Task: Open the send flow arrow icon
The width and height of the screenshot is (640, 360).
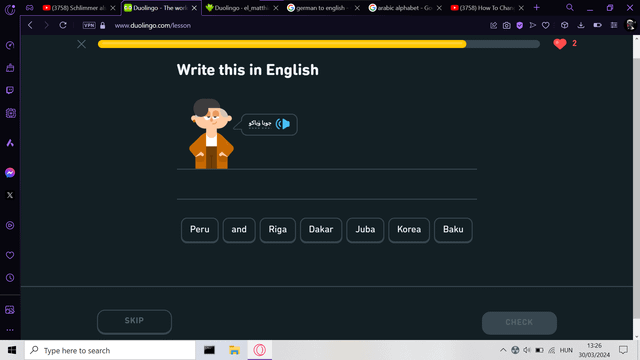Action: [533, 25]
